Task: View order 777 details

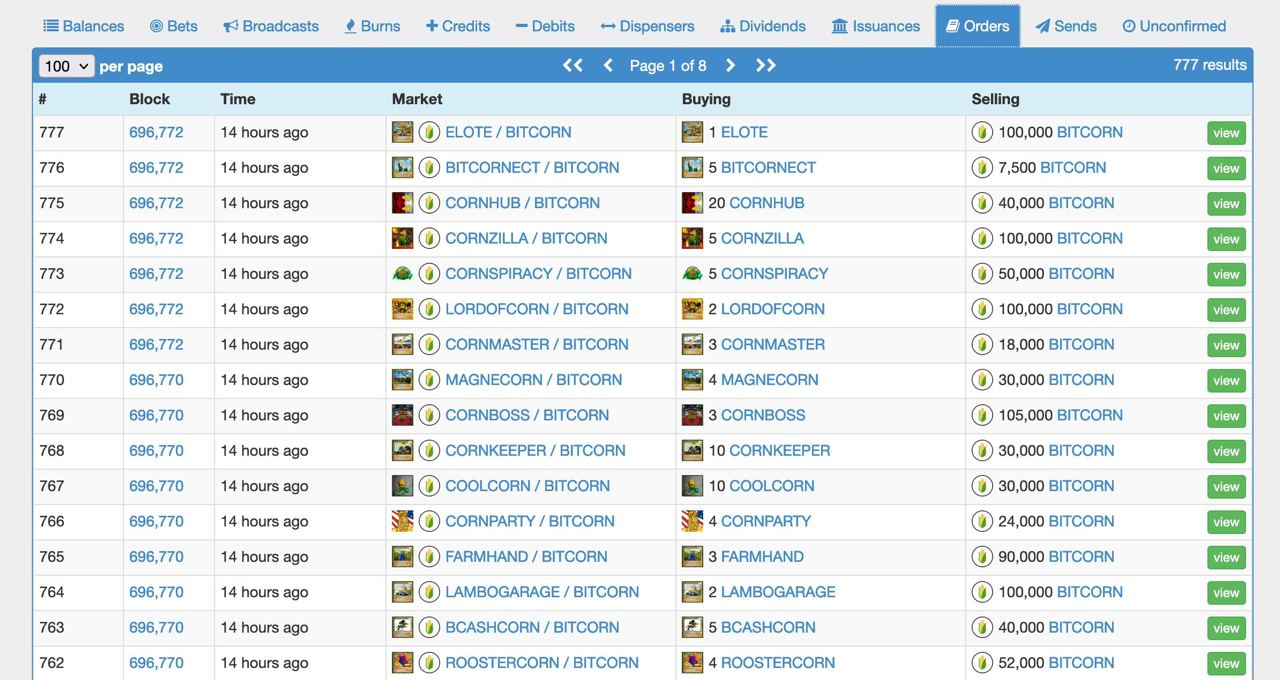Action: pyautogui.click(x=1226, y=133)
